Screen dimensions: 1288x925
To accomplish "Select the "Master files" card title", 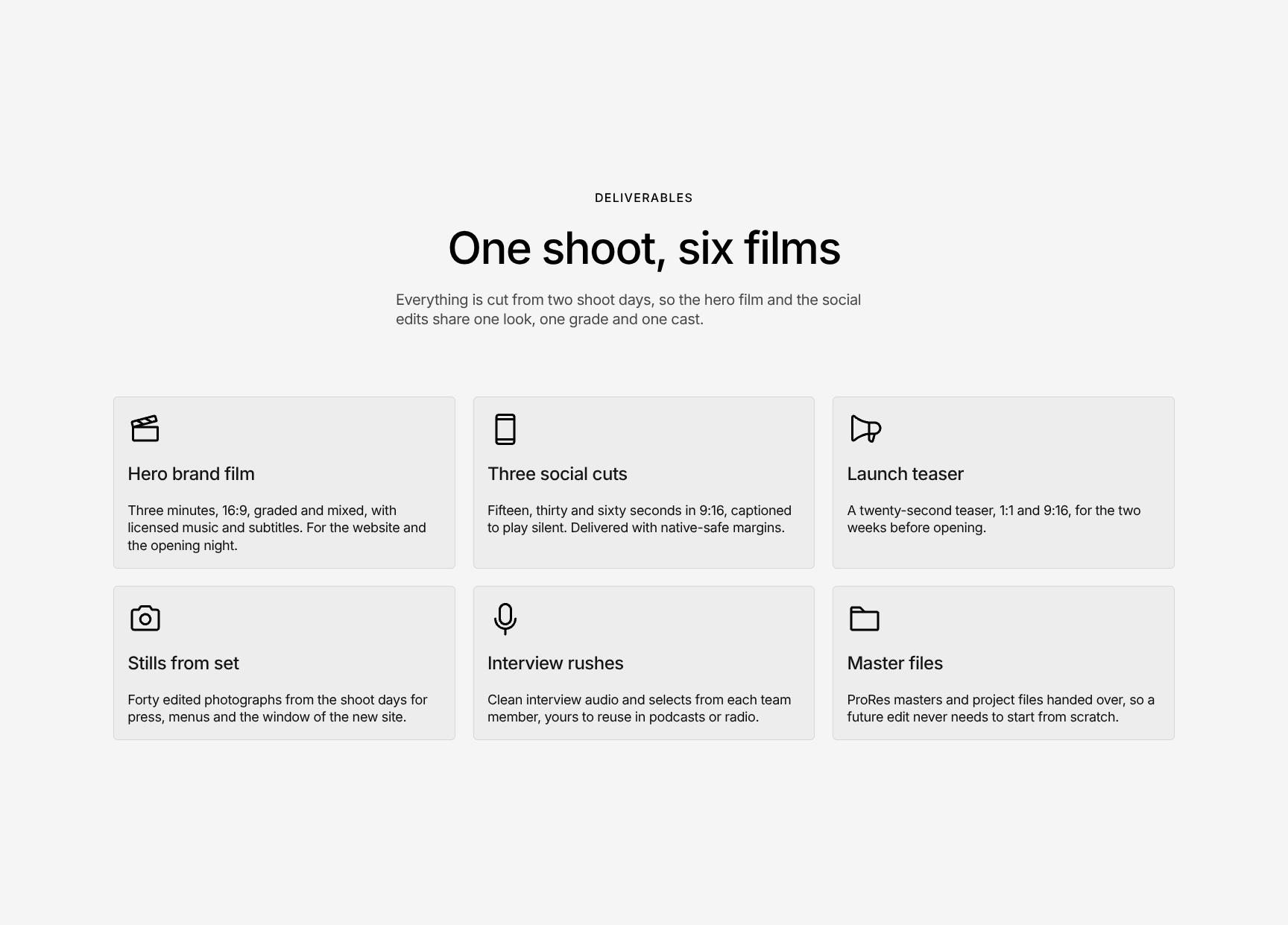I will [x=895, y=663].
